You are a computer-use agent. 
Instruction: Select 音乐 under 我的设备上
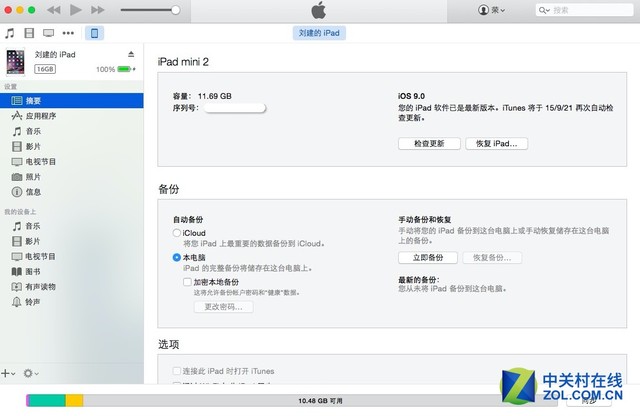coord(71,226)
